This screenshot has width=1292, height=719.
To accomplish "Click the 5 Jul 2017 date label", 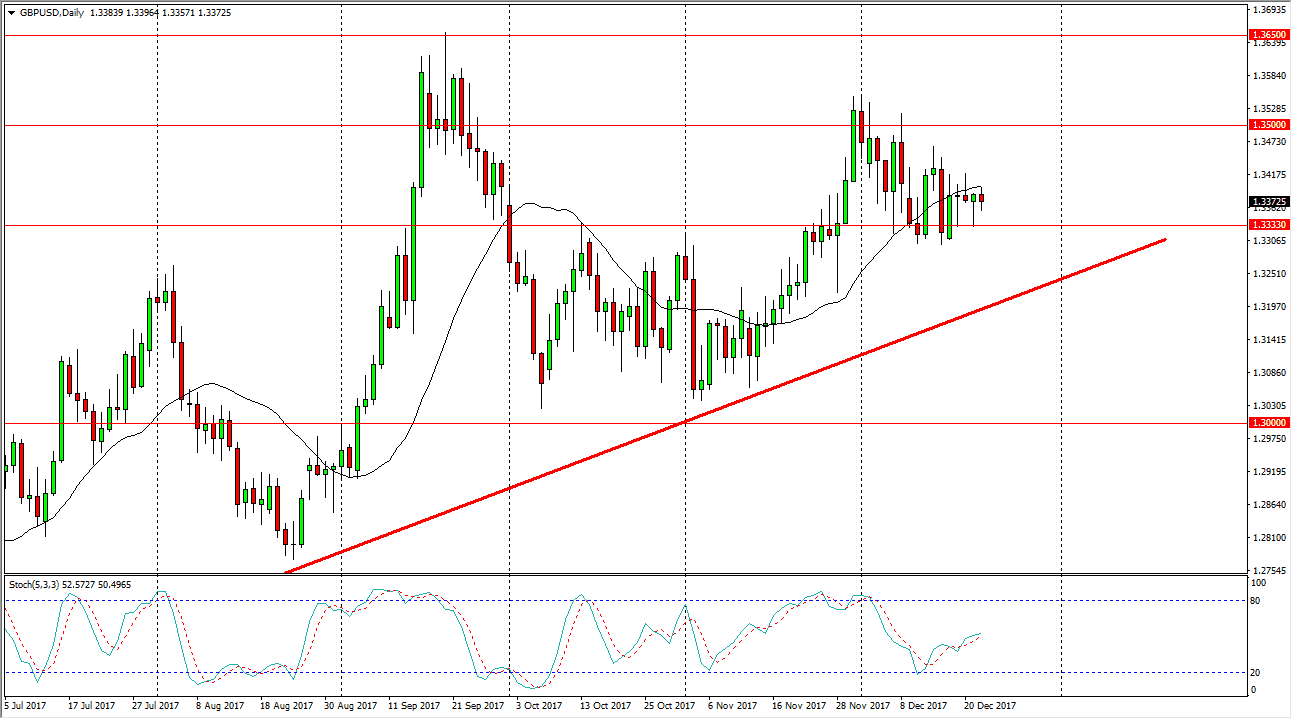I will tap(25, 705).
